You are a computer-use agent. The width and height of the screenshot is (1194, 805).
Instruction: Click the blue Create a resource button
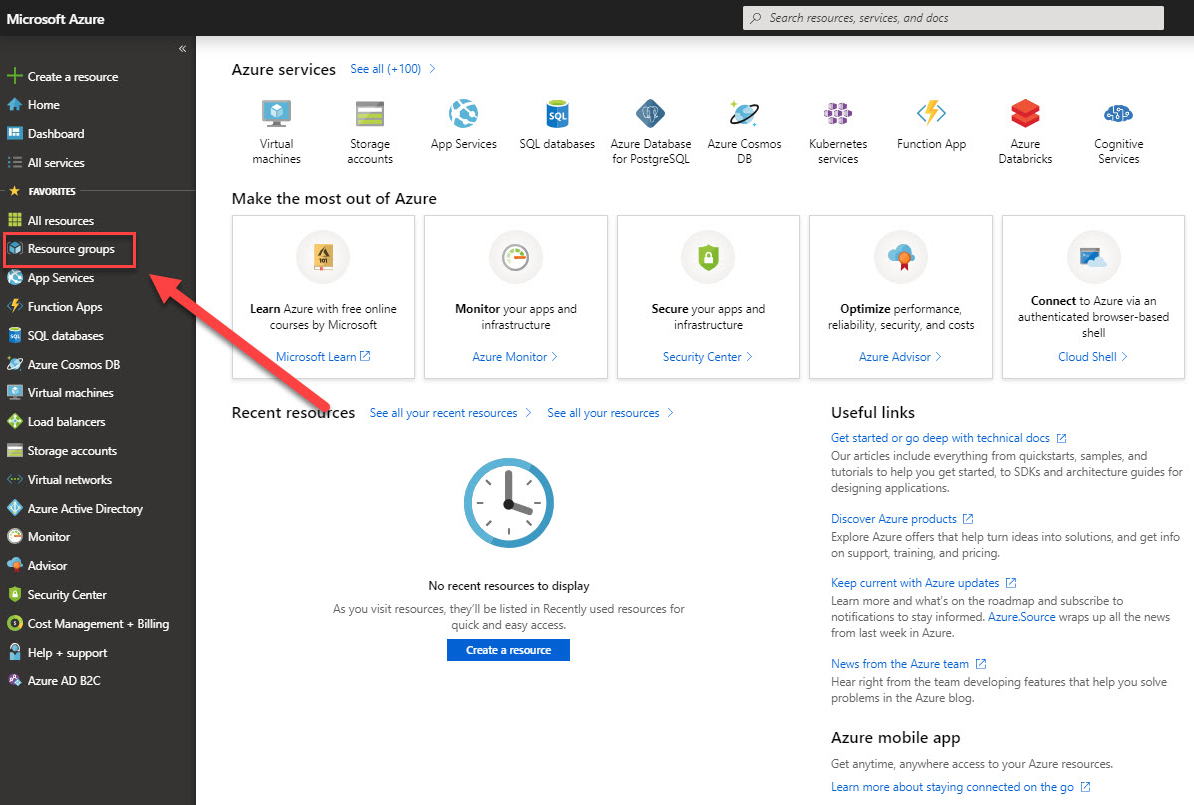tap(508, 650)
